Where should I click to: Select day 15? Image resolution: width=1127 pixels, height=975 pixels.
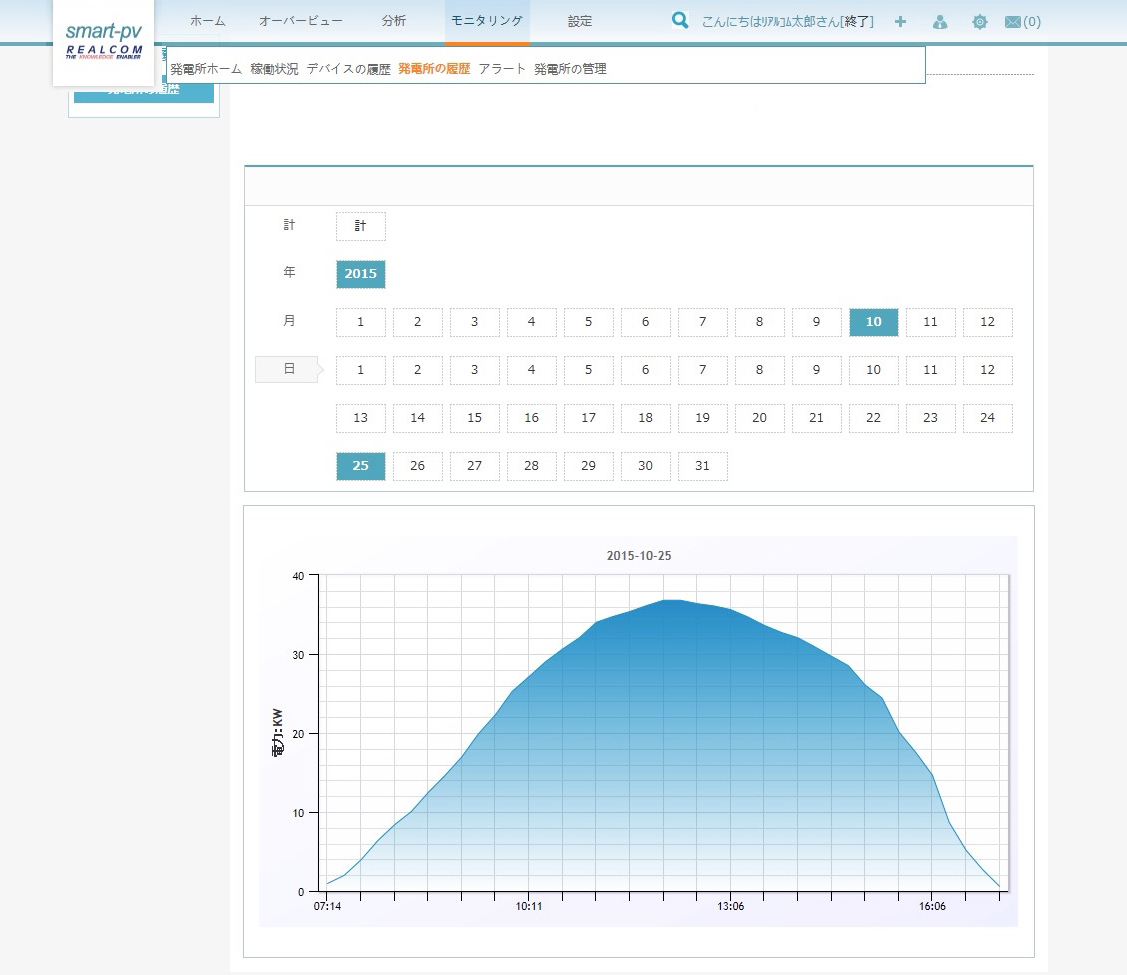pos(474,418)
